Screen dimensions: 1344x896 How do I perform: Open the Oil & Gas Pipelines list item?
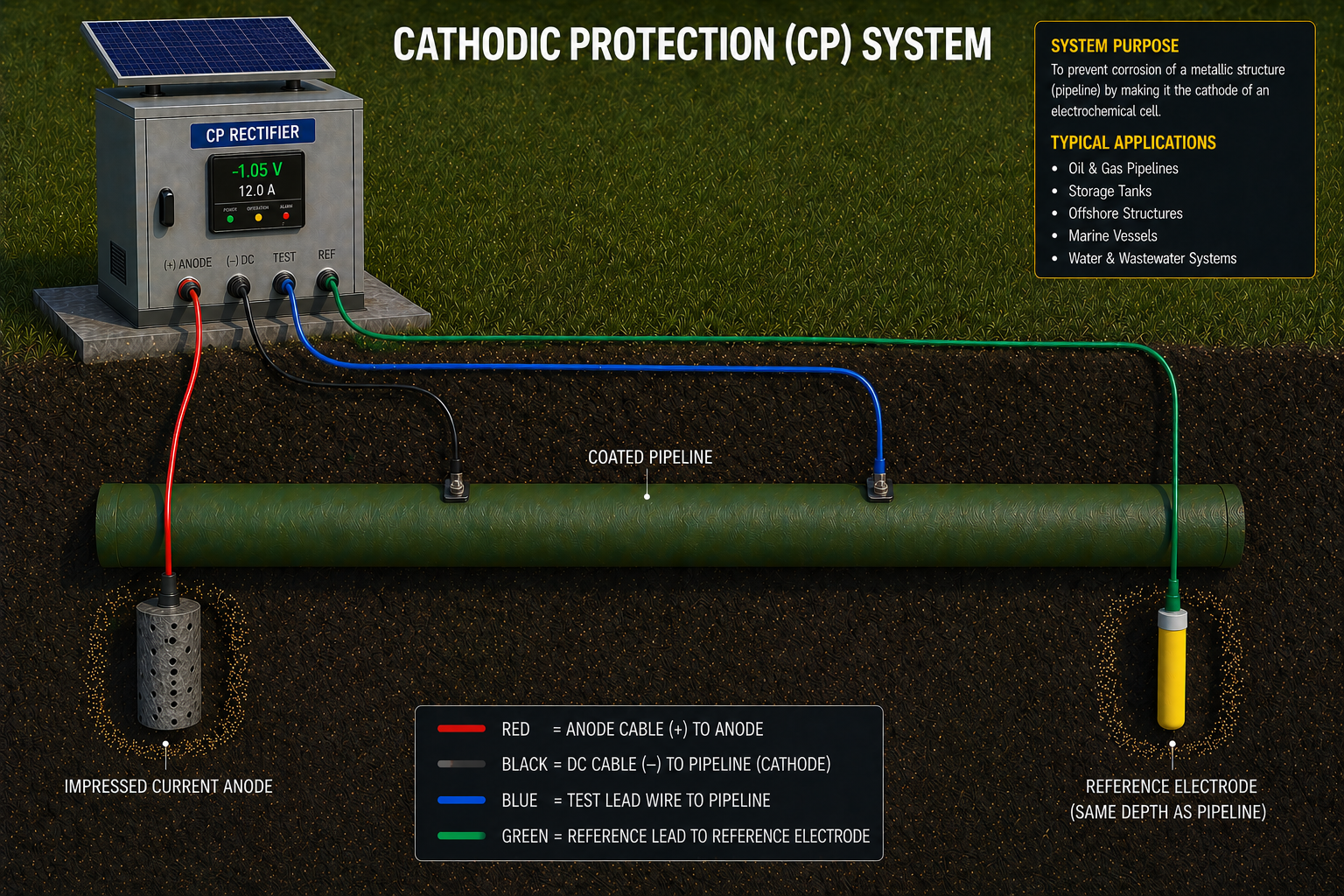pos(1123,168)
